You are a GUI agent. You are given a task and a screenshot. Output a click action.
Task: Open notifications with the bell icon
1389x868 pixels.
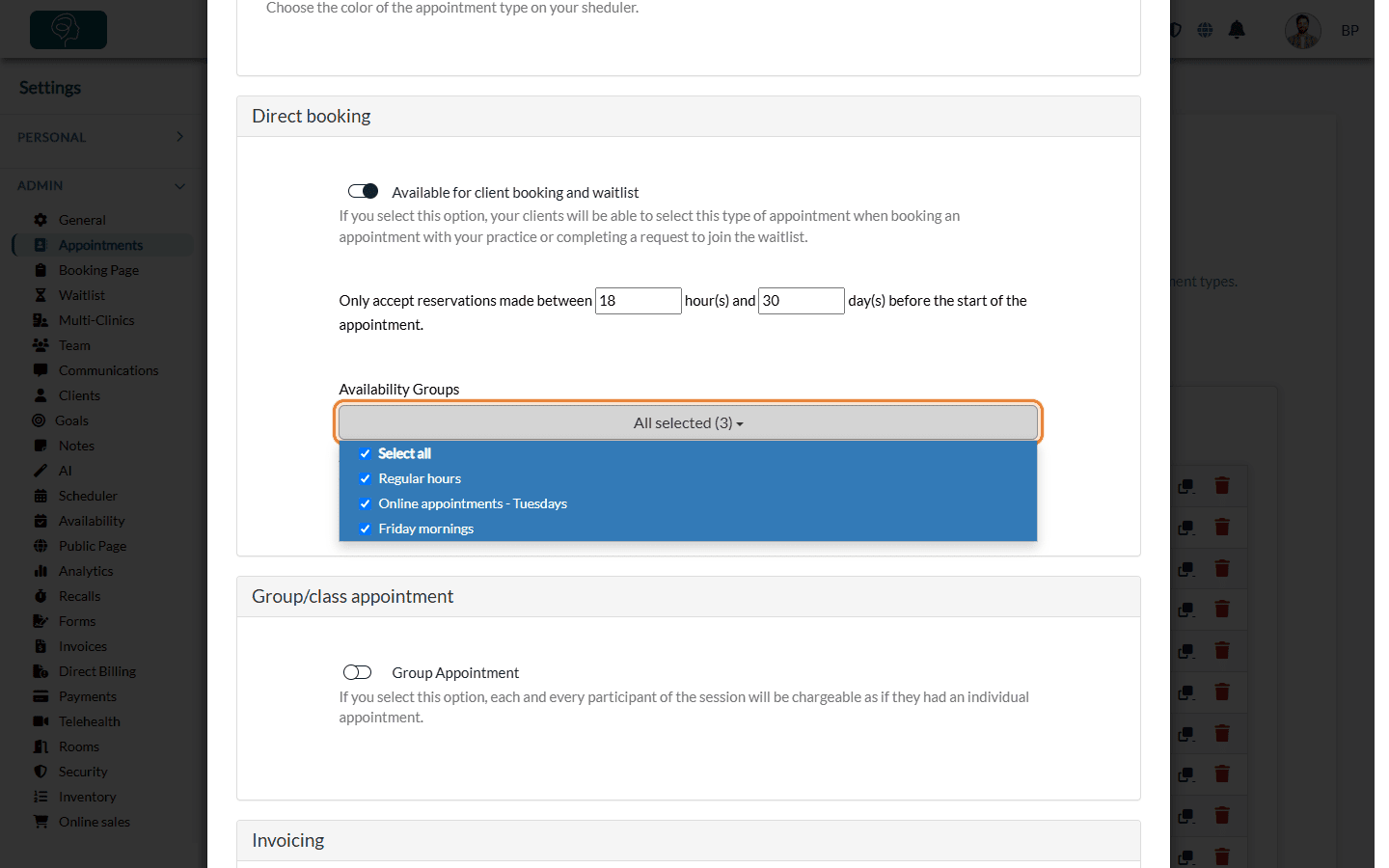(1237, 30)
